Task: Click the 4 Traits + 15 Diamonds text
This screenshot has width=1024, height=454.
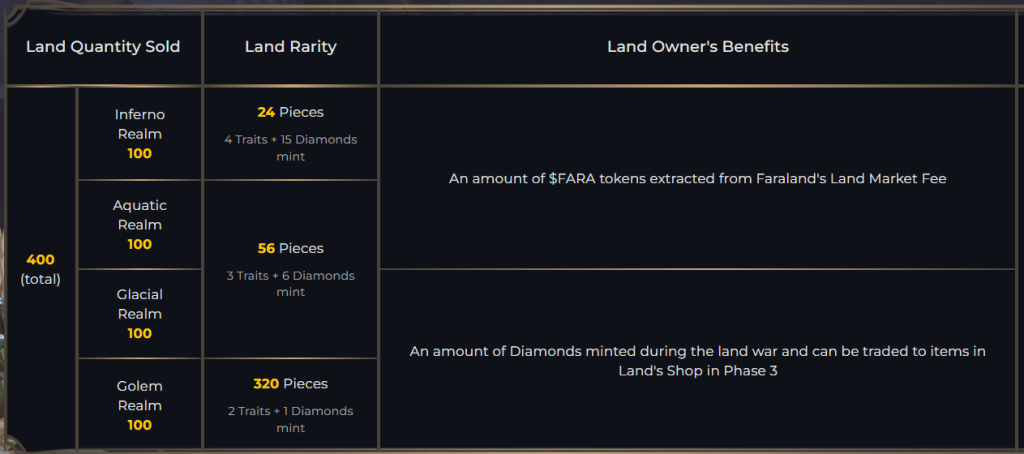Action: coord(290,147)
